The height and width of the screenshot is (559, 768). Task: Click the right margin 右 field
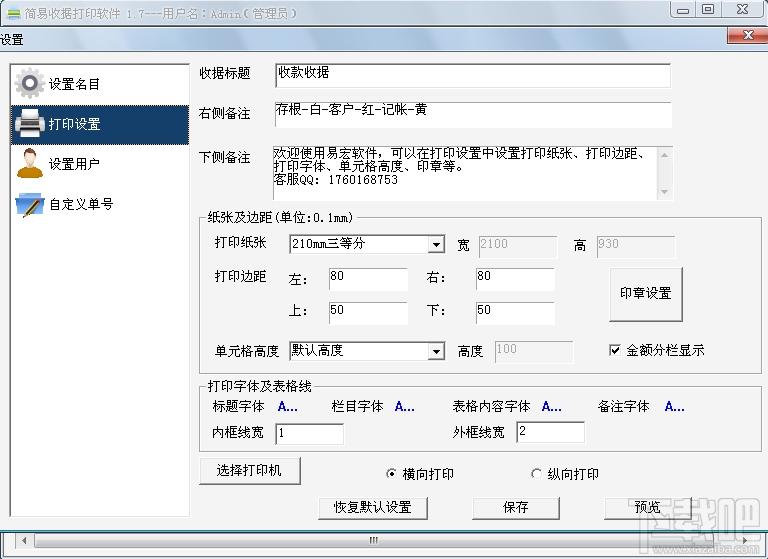(x=515, y=279)
